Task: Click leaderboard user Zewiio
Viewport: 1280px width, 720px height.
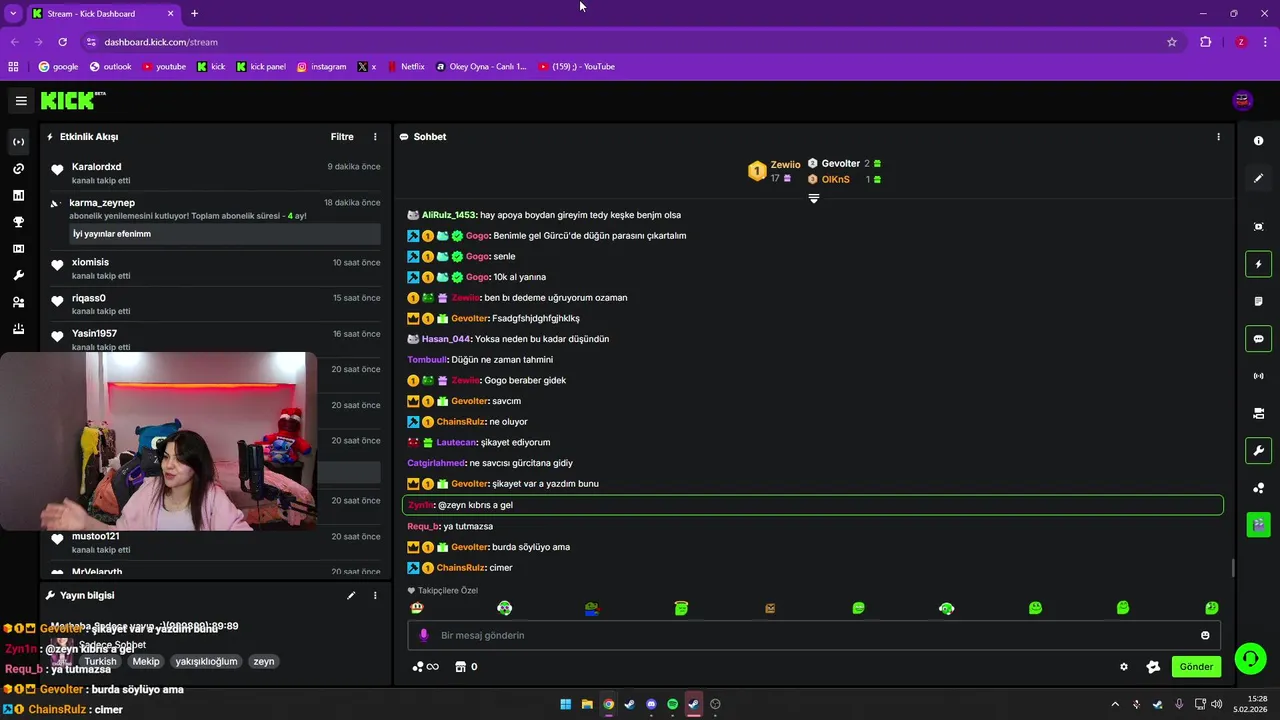Action: 785,165
